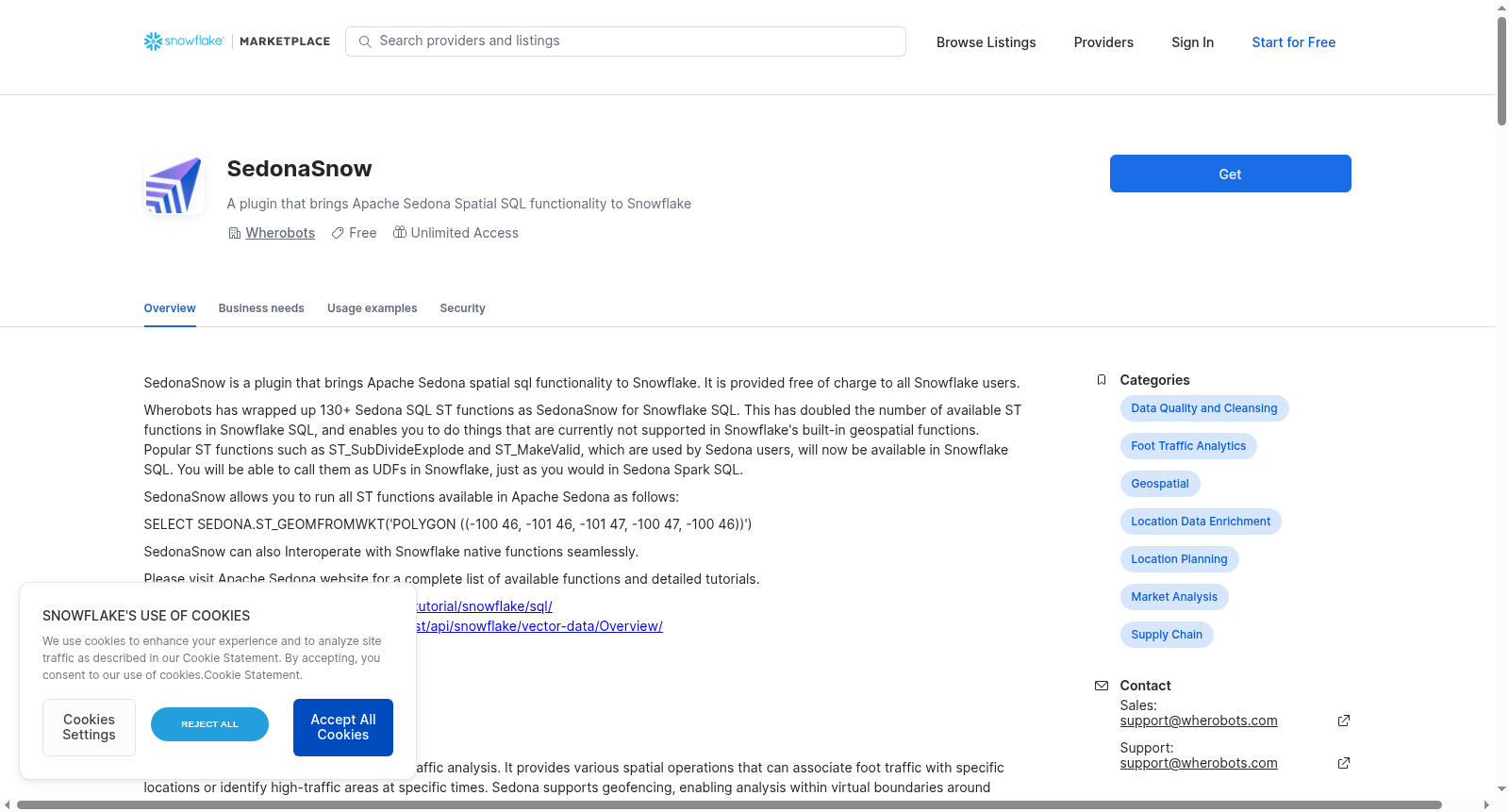Select the Data Quality and Cleansing category
The image size is (1509, 812).
pyautogui.click(x=1204, y=408)
